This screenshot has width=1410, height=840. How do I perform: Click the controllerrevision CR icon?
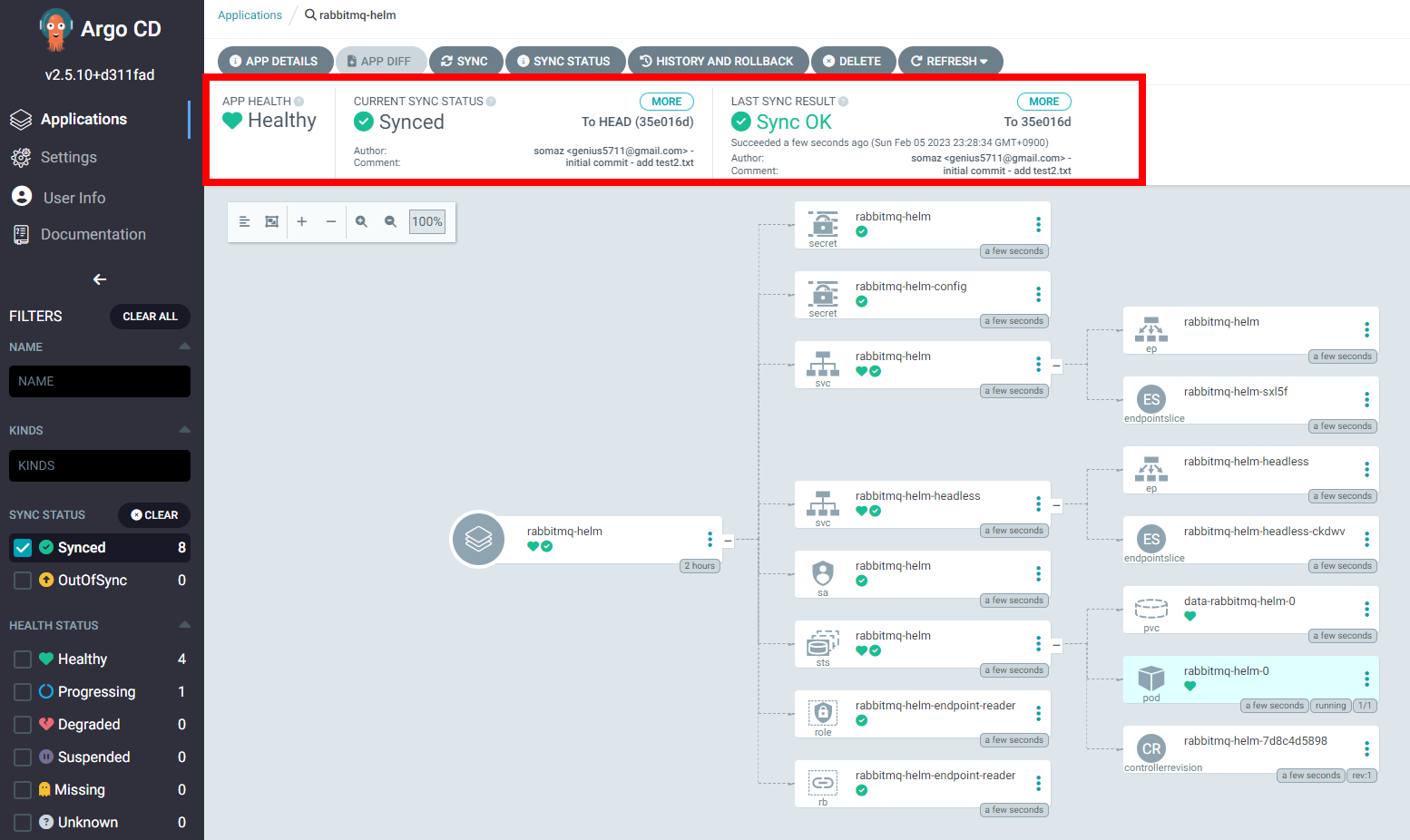pos(1151,748)
